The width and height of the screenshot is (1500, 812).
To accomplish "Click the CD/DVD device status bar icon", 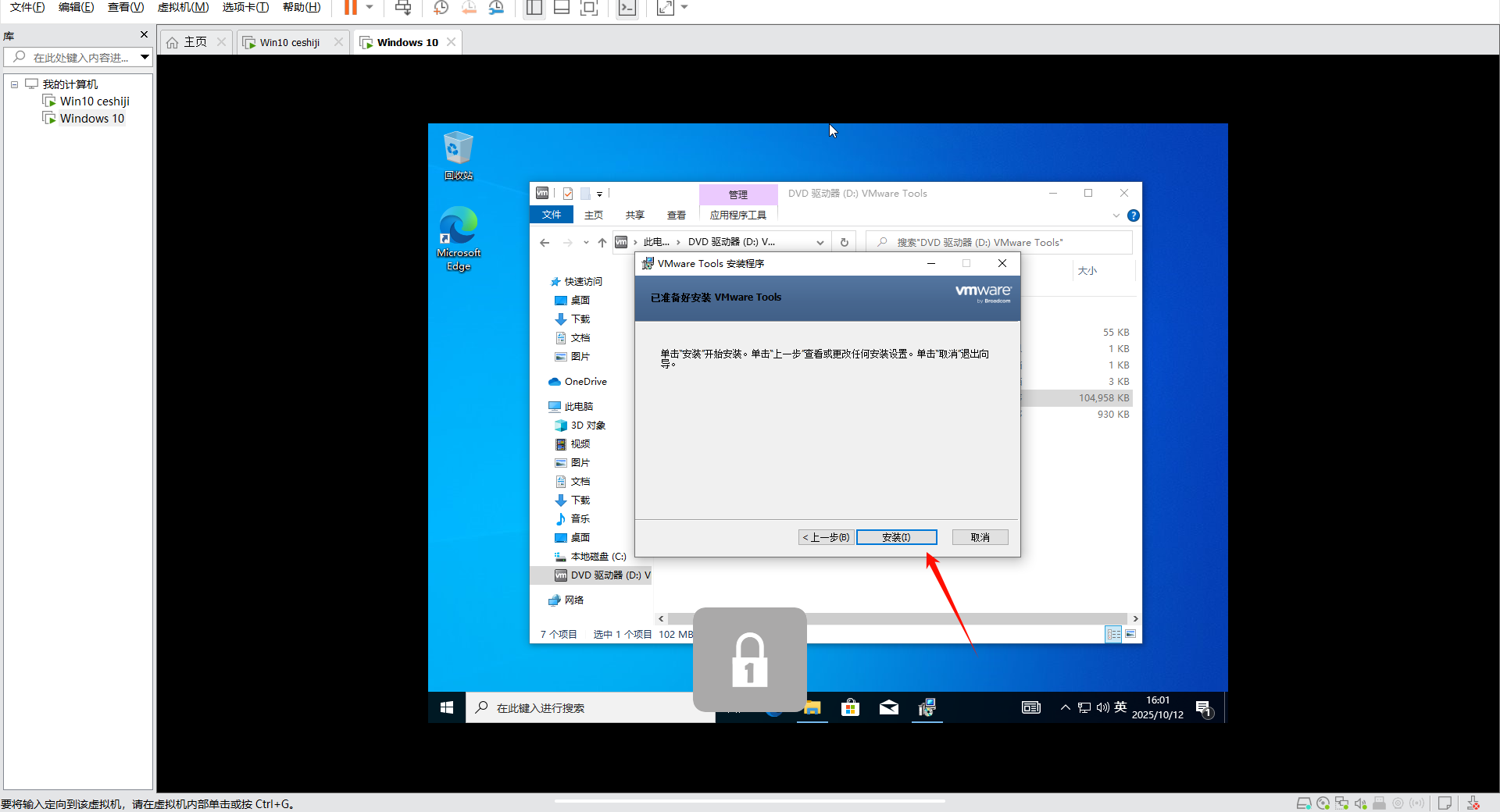I will 1323,803.
